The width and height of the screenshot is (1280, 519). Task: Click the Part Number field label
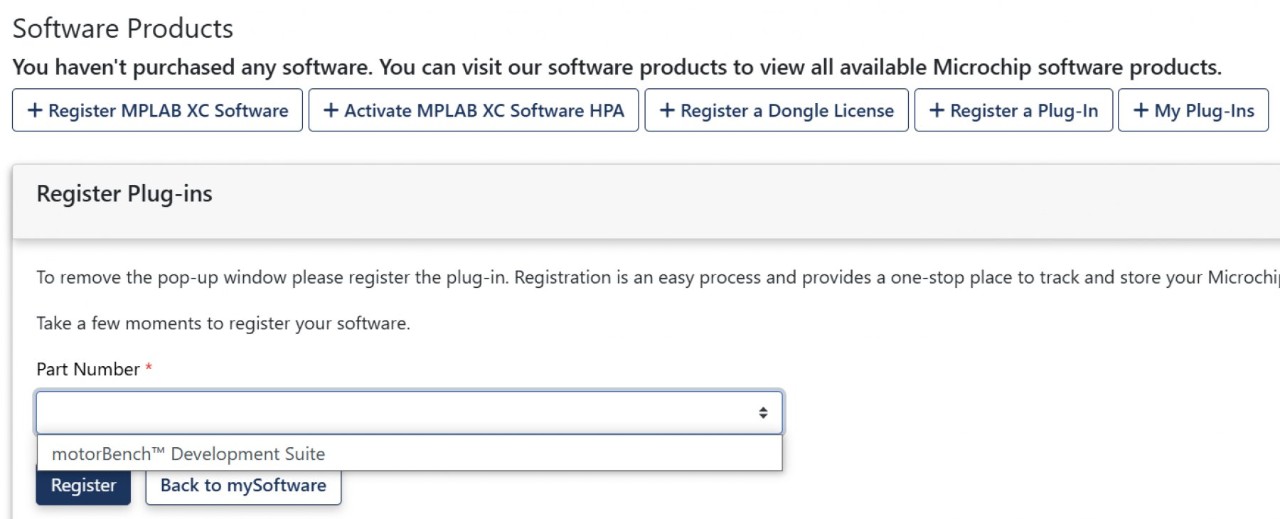[x=88, y=370]
